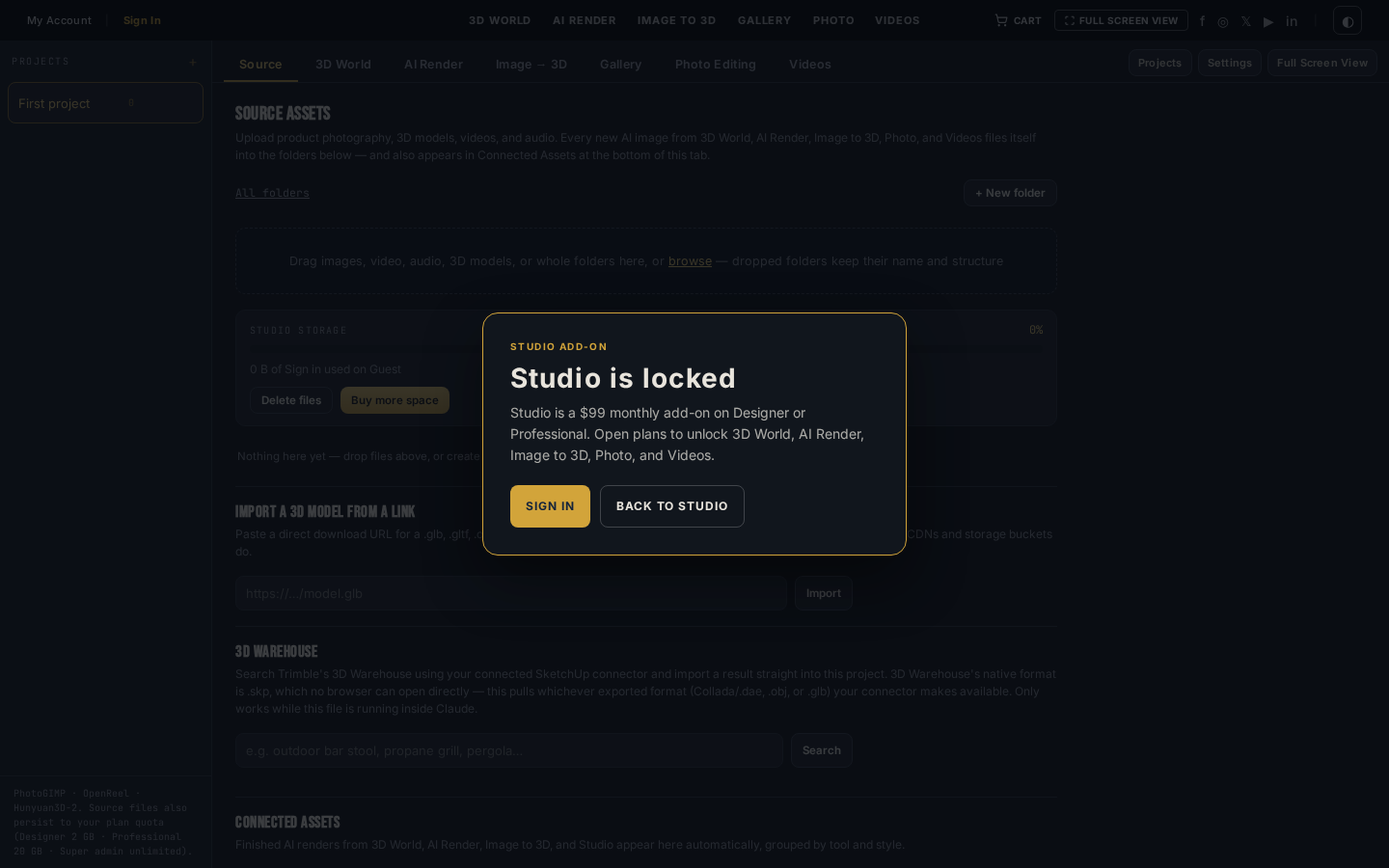
Task: Open the shopping cart icon
Action: coord(1001,20)
